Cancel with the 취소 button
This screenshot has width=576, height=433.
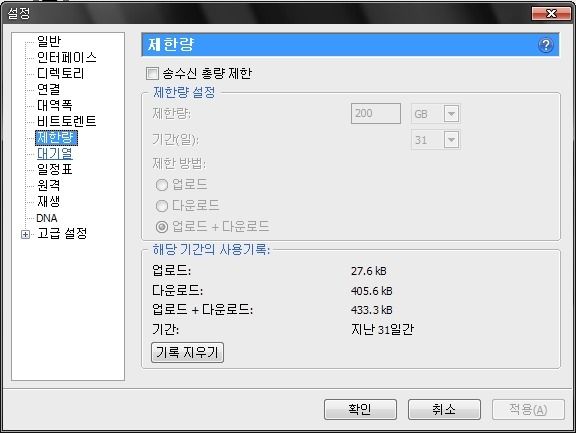(444, 409)
